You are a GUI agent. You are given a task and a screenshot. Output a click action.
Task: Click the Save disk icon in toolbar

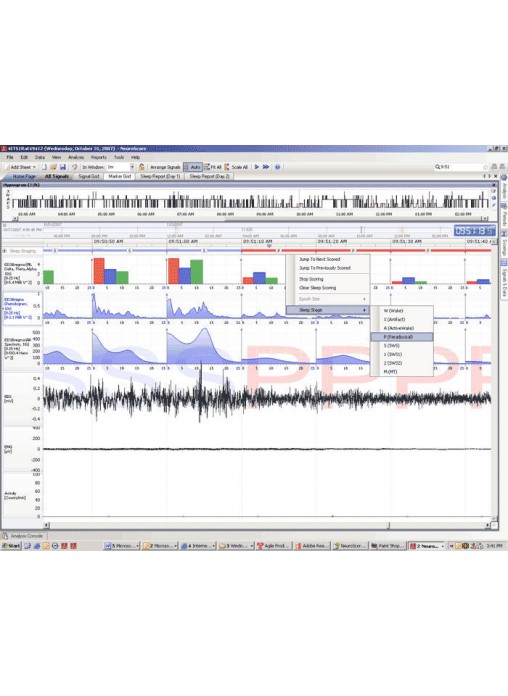63,167
